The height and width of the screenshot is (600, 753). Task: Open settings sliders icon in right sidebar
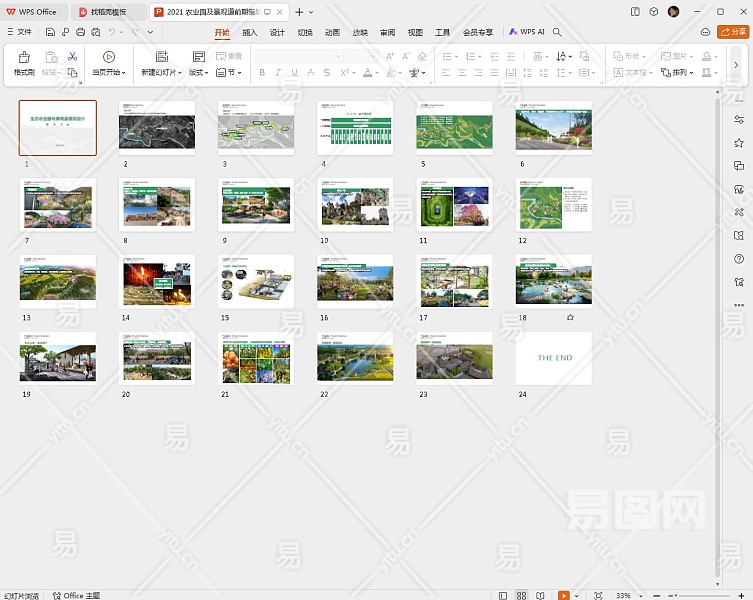[x=739, y=121]
